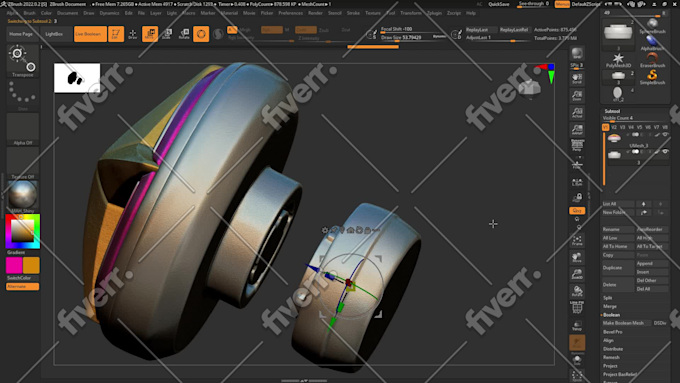Open the Dots stroke selector
This screenshot has height=383, width=680.
click(x=23, y=95)
